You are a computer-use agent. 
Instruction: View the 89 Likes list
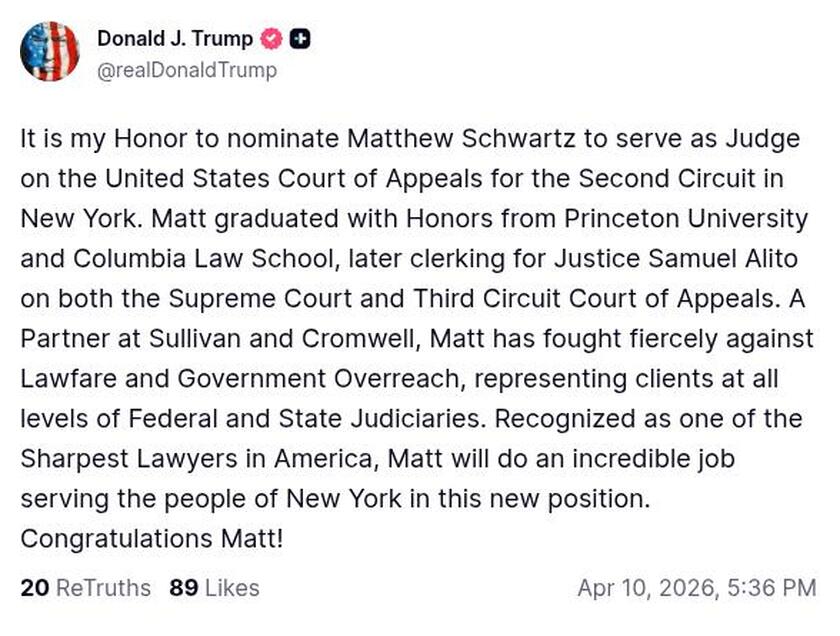click(214, 588)
